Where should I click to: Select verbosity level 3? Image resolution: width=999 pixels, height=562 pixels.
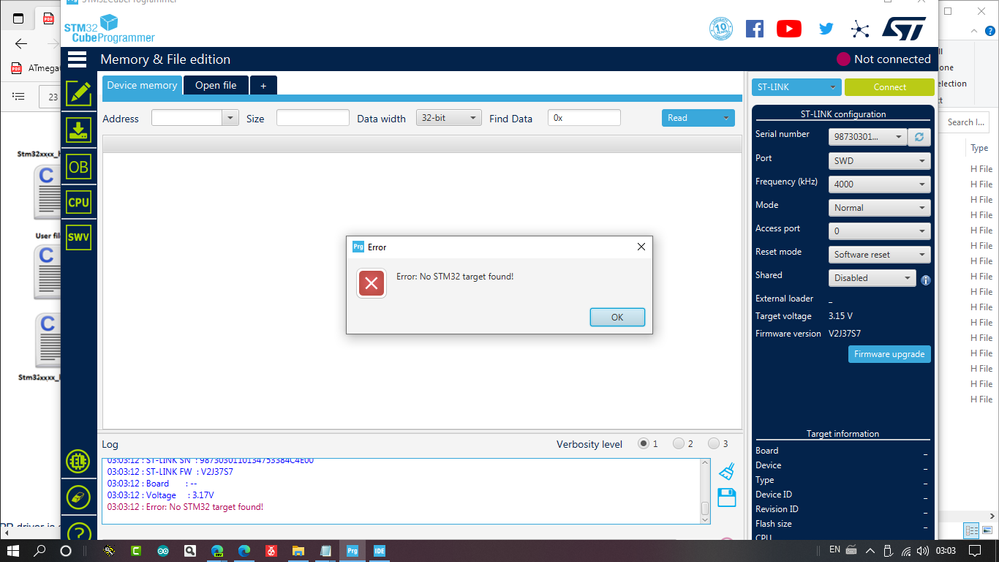714,443
